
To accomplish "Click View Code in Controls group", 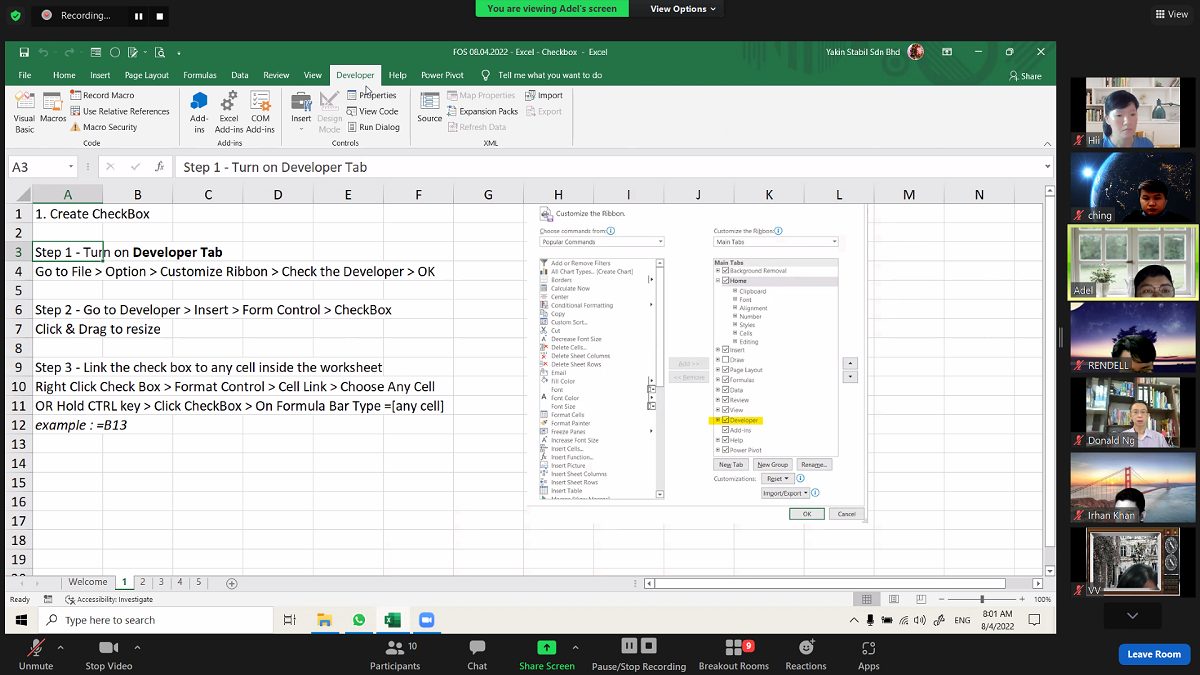I will [x=373, y=111].
